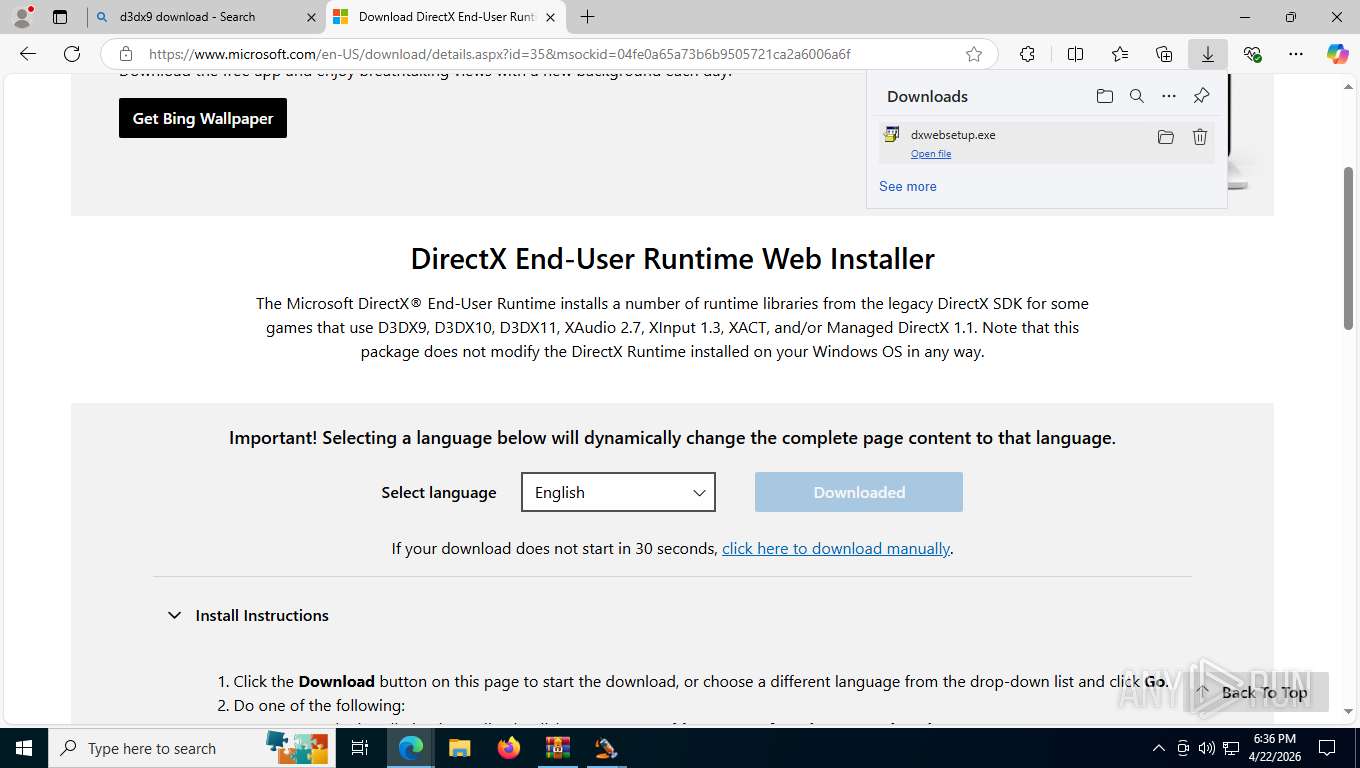Switch to d3dx9 download Search tab

click(x=206, y=17)
